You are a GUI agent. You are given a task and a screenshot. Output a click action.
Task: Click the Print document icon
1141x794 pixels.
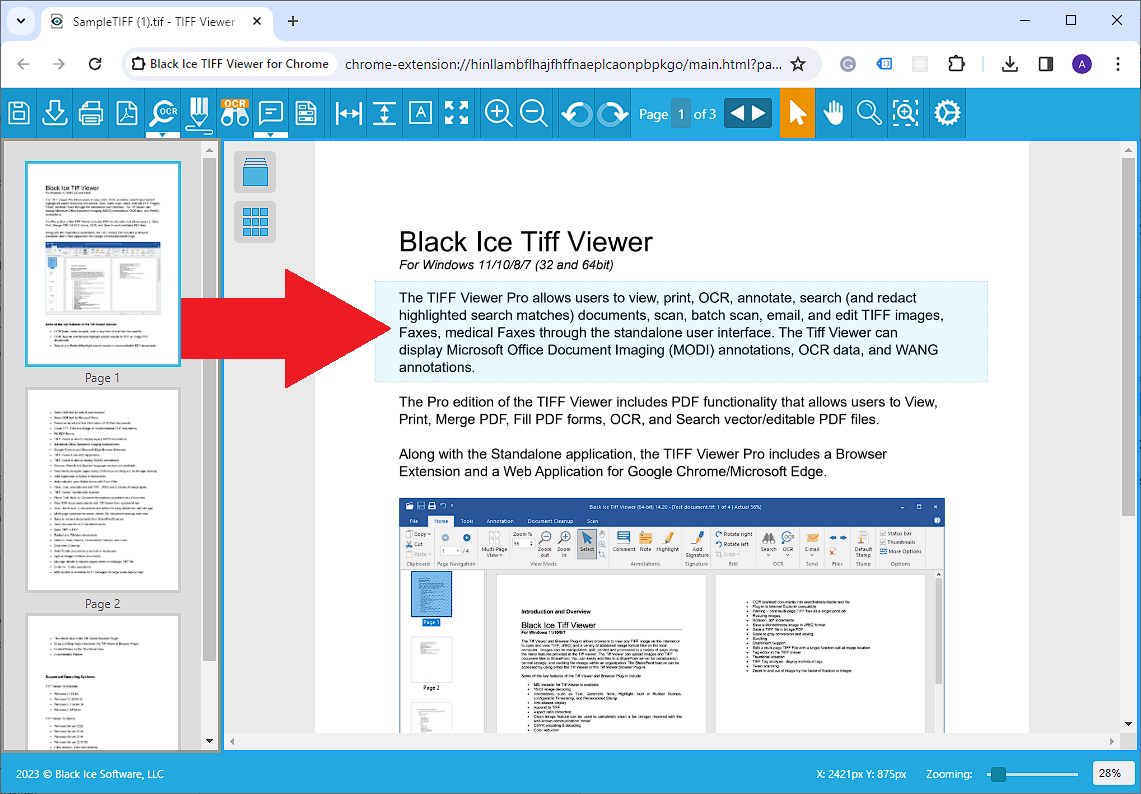(x=90, y=112)
